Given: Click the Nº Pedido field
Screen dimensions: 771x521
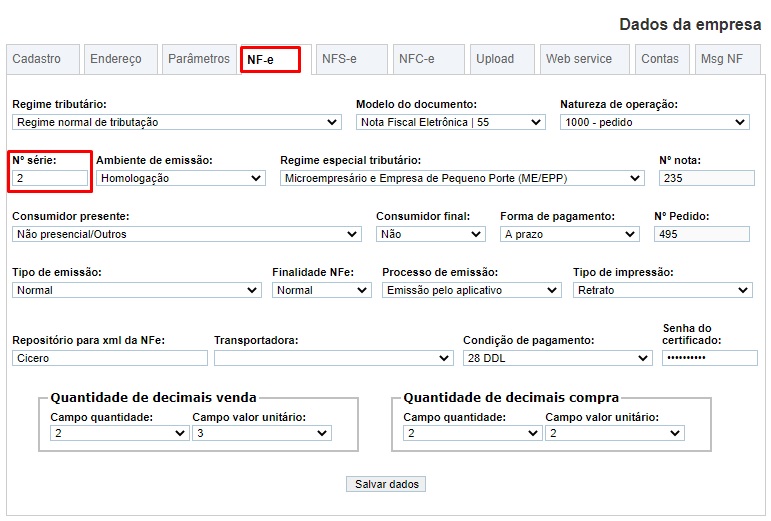Looking at the screenshot, I should coord(702,234).
